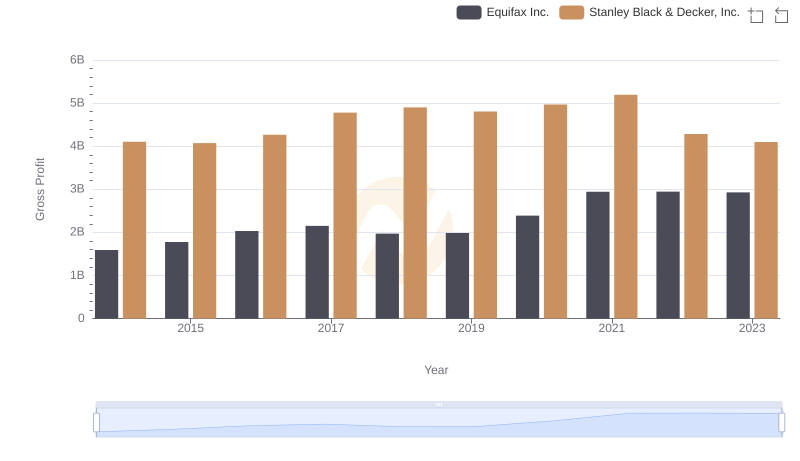Screen dimensions: 800x461
Task: Click the 2015 Stanley Black & Decker bar
Action: coord(205,230)
